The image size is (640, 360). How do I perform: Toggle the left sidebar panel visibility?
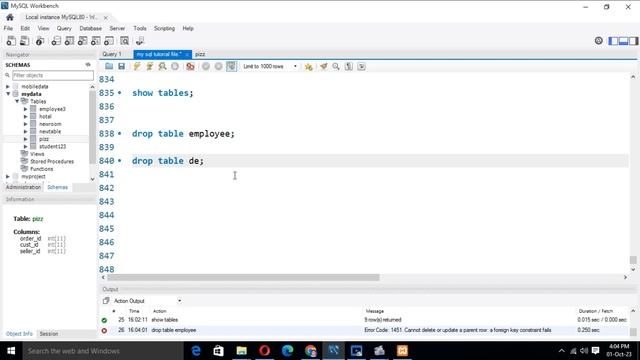pos(613,41)
